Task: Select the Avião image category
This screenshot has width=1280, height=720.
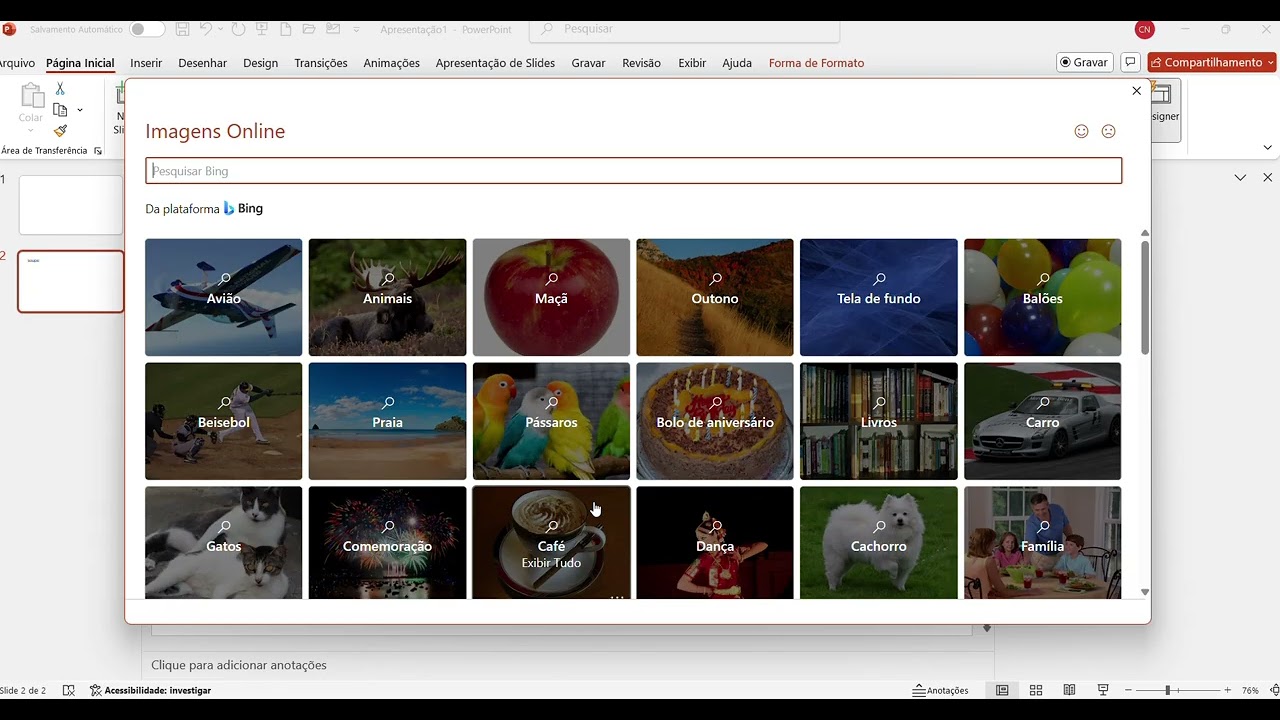Action: pos(223,297)
